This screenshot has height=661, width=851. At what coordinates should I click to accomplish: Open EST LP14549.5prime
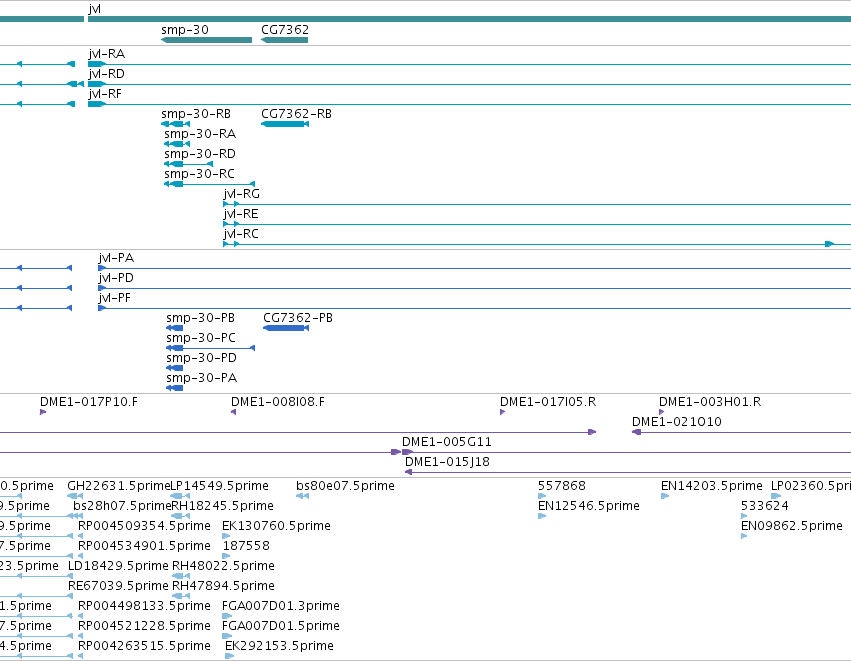pos(220,486)
